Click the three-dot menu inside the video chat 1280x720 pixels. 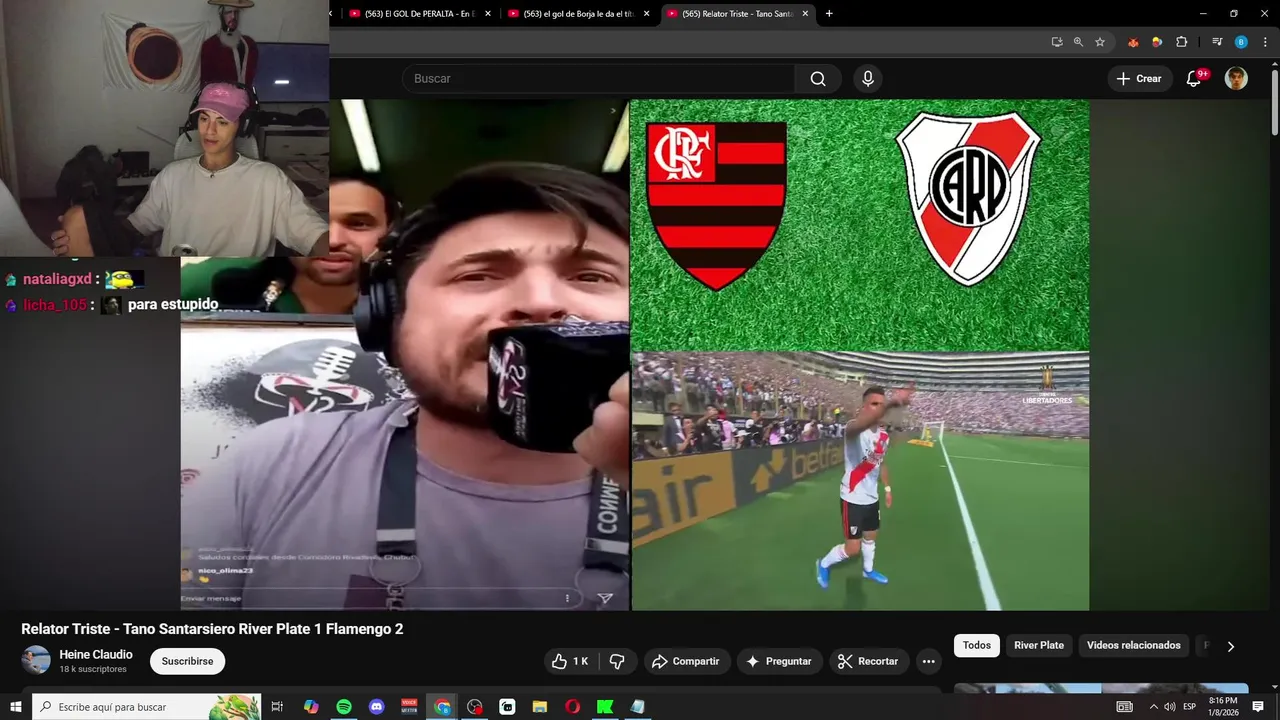567,598
